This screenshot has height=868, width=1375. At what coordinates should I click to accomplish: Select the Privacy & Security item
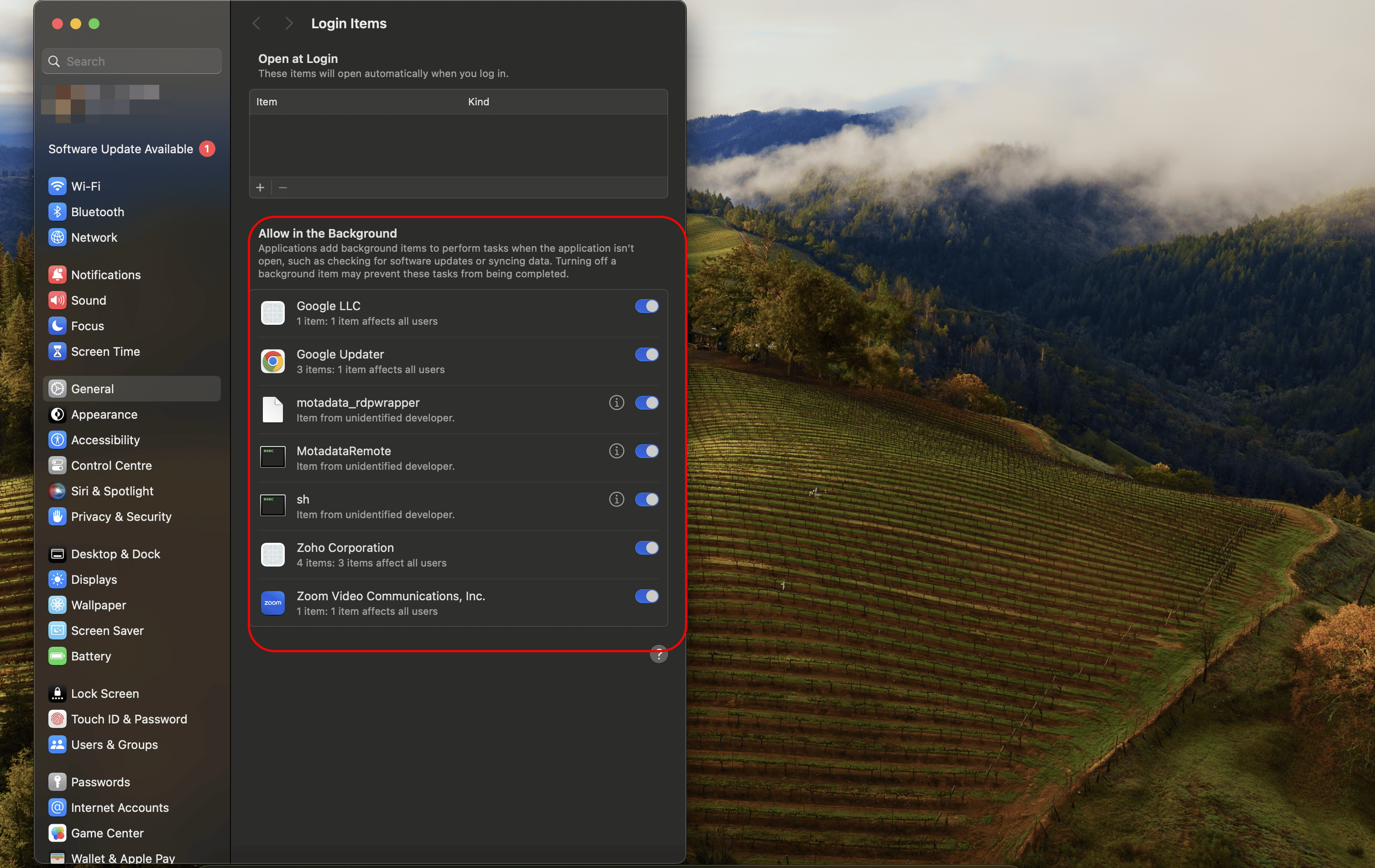120,516
